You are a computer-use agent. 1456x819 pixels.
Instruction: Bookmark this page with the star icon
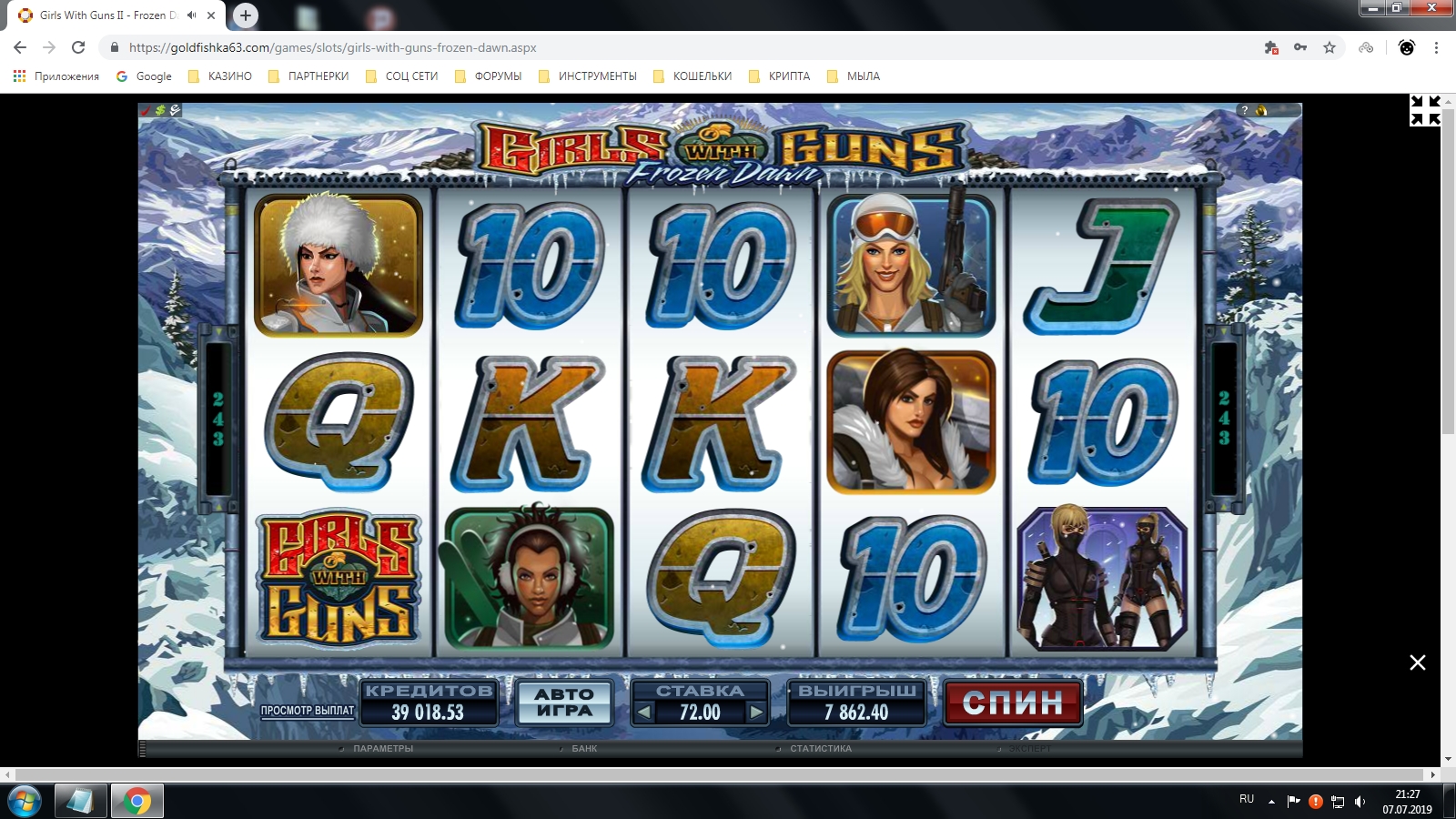coord(1330,47)
